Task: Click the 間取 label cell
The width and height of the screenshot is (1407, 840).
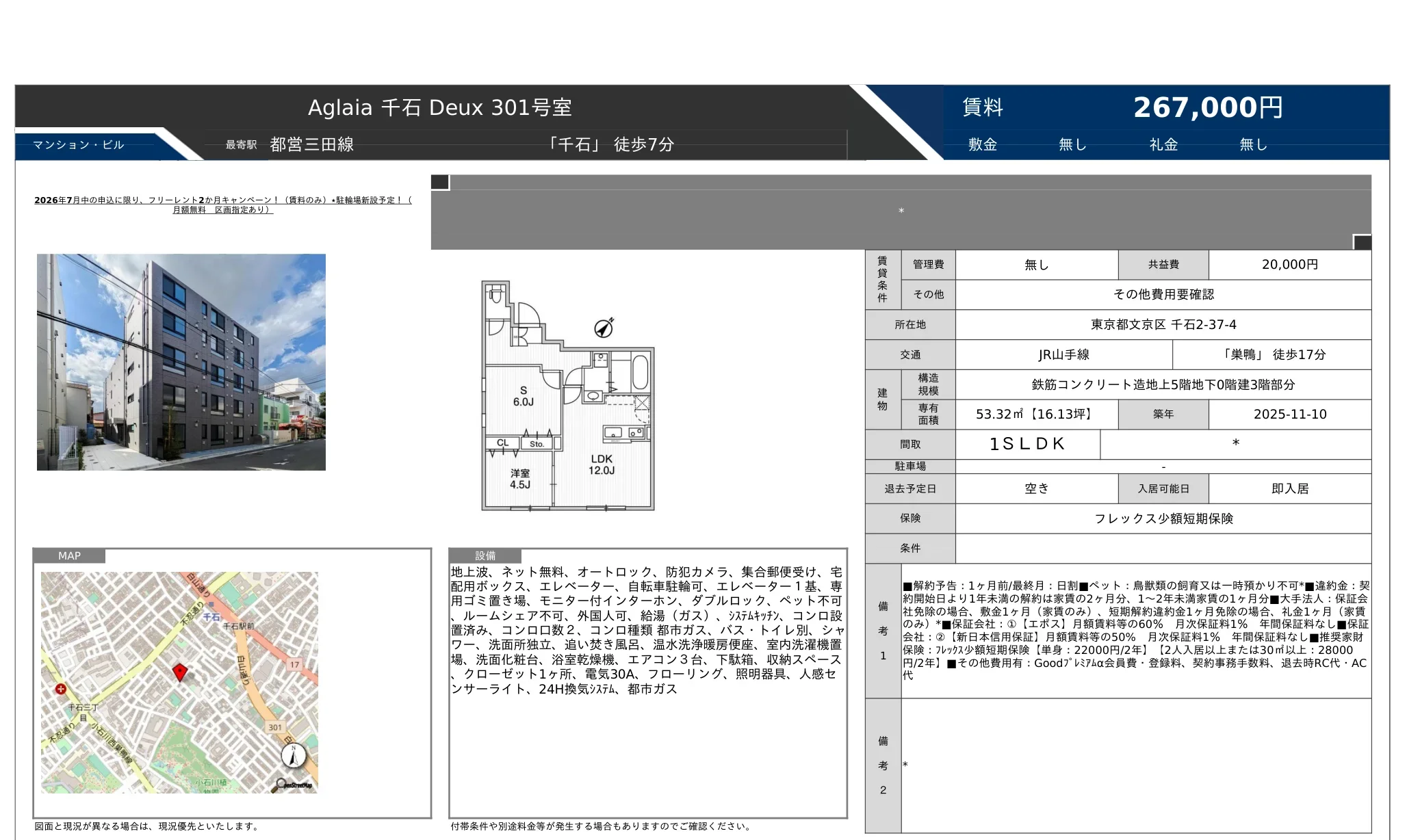Action: click(x=910, y=445)
